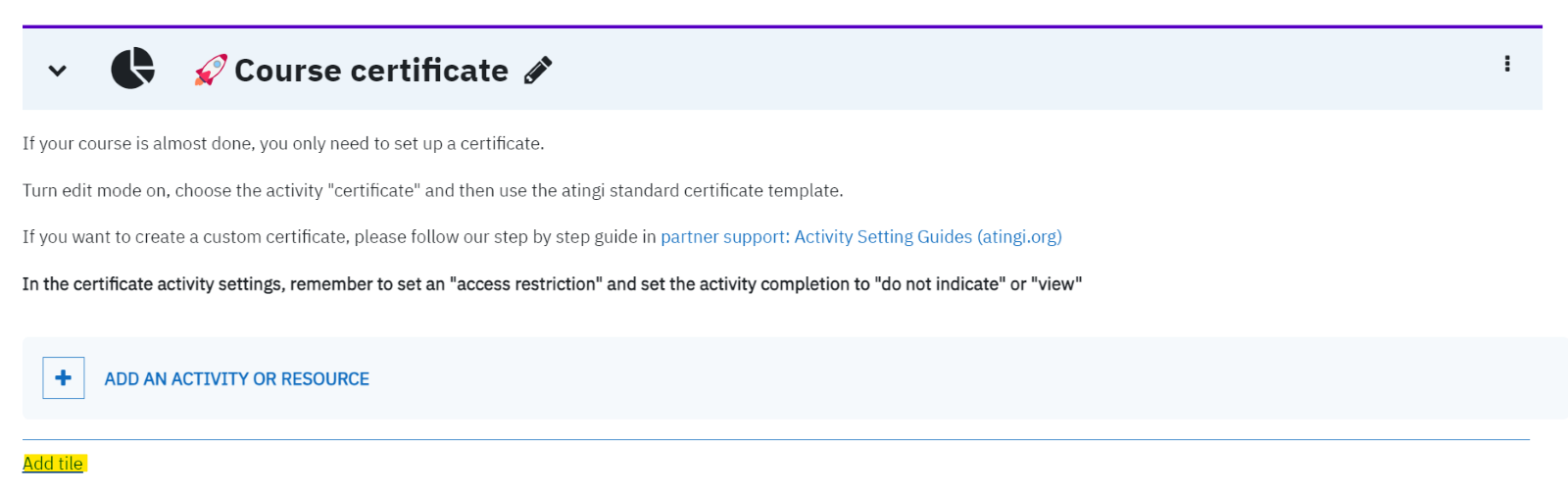The image size is (1568, 495).
Task: Select ADD AN ACTIVITY OR RESOURCE label
Action: pyautogui.click(x=237, y=379)
